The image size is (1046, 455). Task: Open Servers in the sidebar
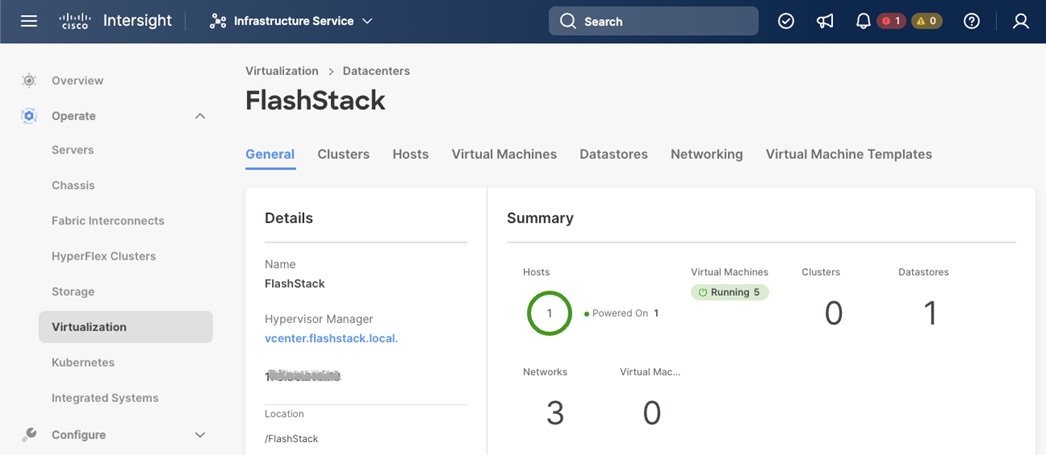click(x=73, y=150)
